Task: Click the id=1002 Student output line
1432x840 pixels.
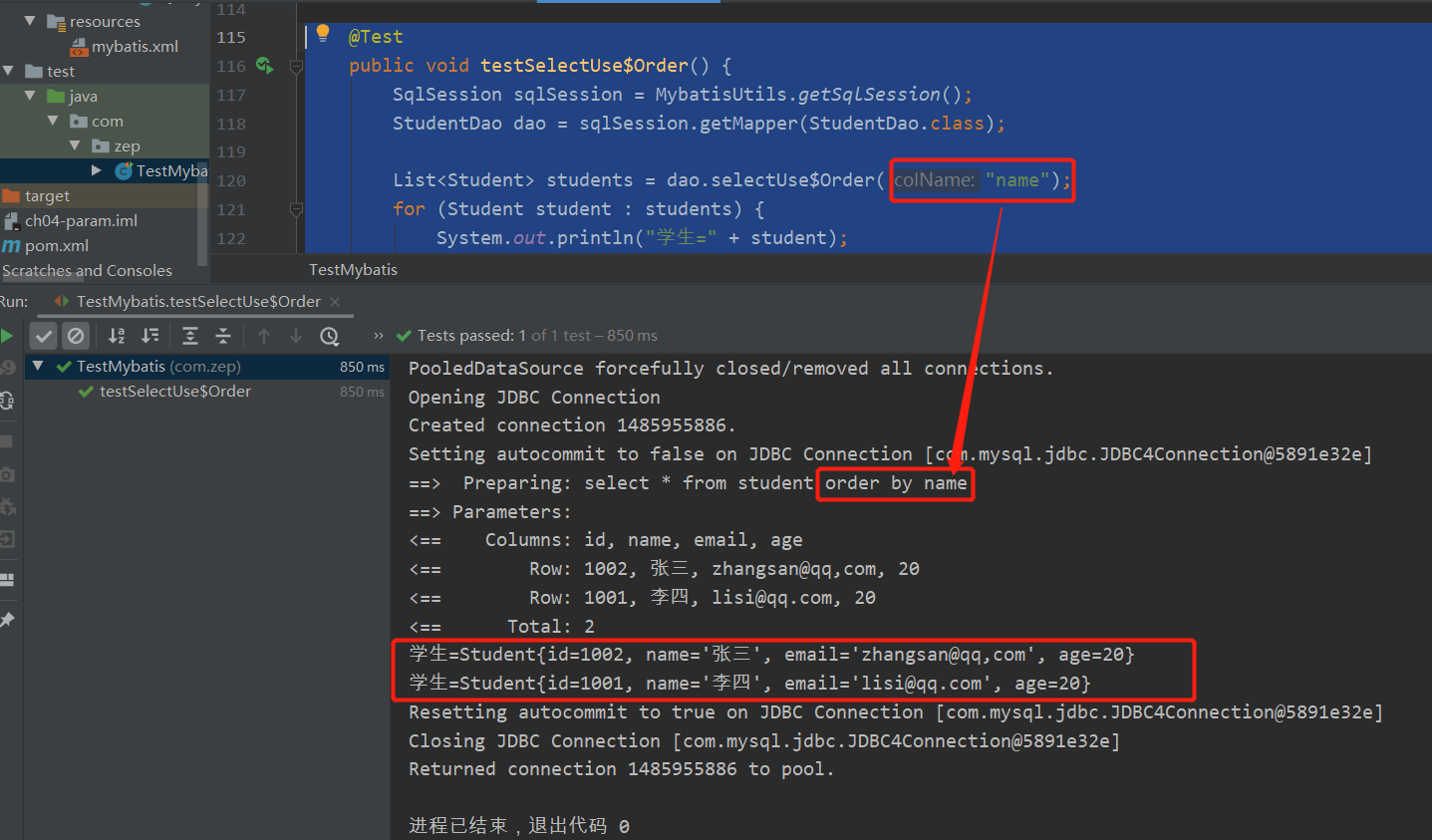Action: (x=772, y=655)
